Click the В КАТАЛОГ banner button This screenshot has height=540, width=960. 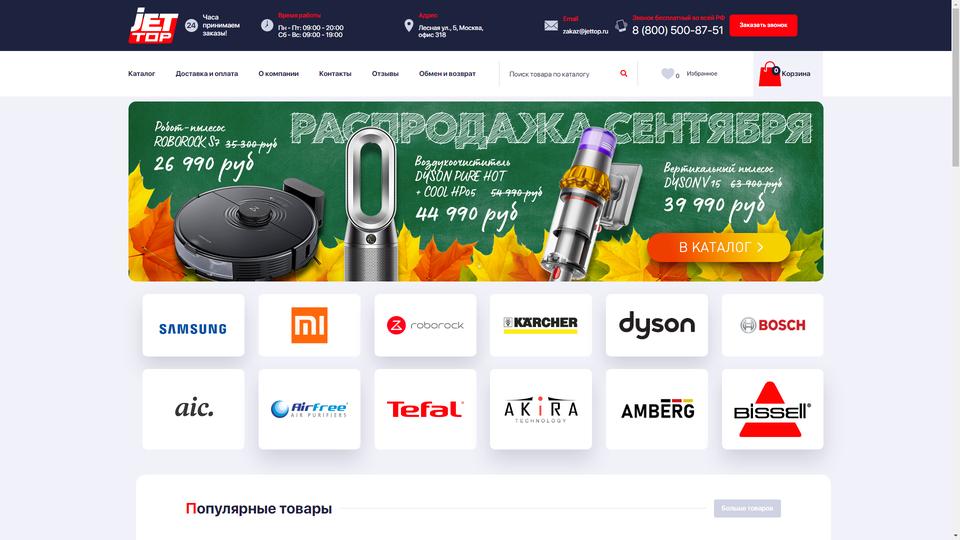719,247
